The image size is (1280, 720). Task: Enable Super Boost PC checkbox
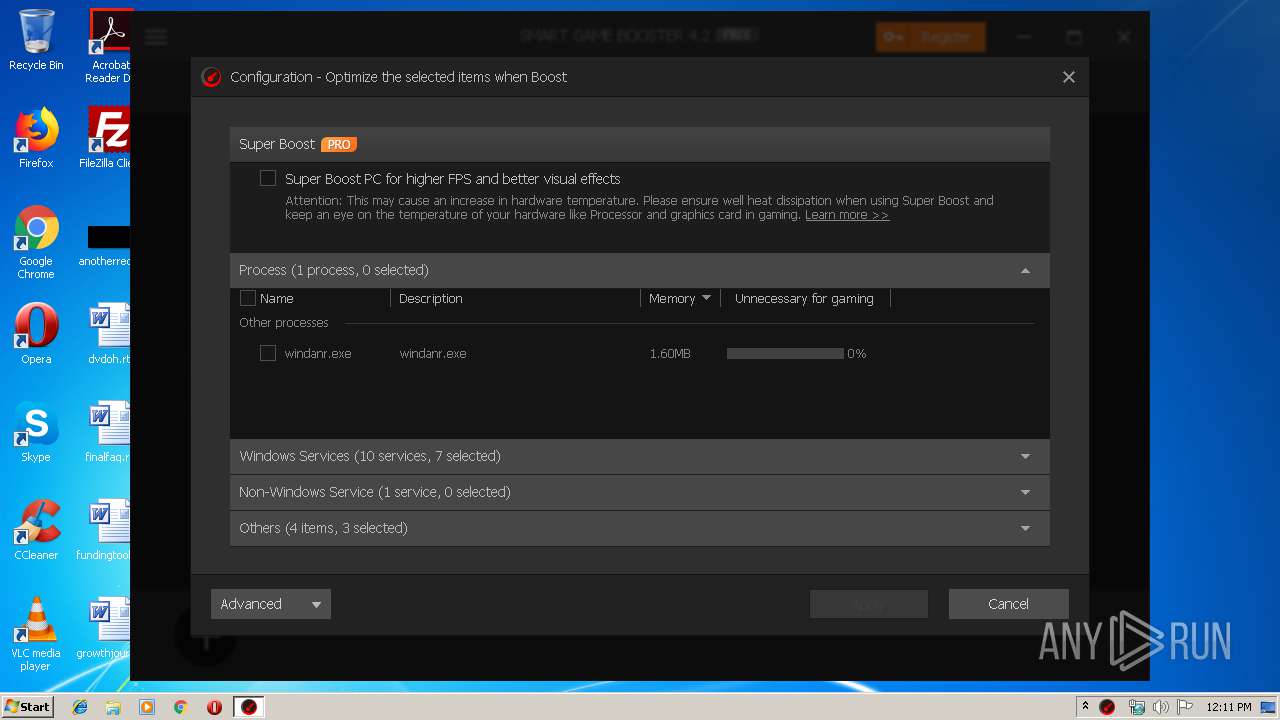tap(268, 179)
